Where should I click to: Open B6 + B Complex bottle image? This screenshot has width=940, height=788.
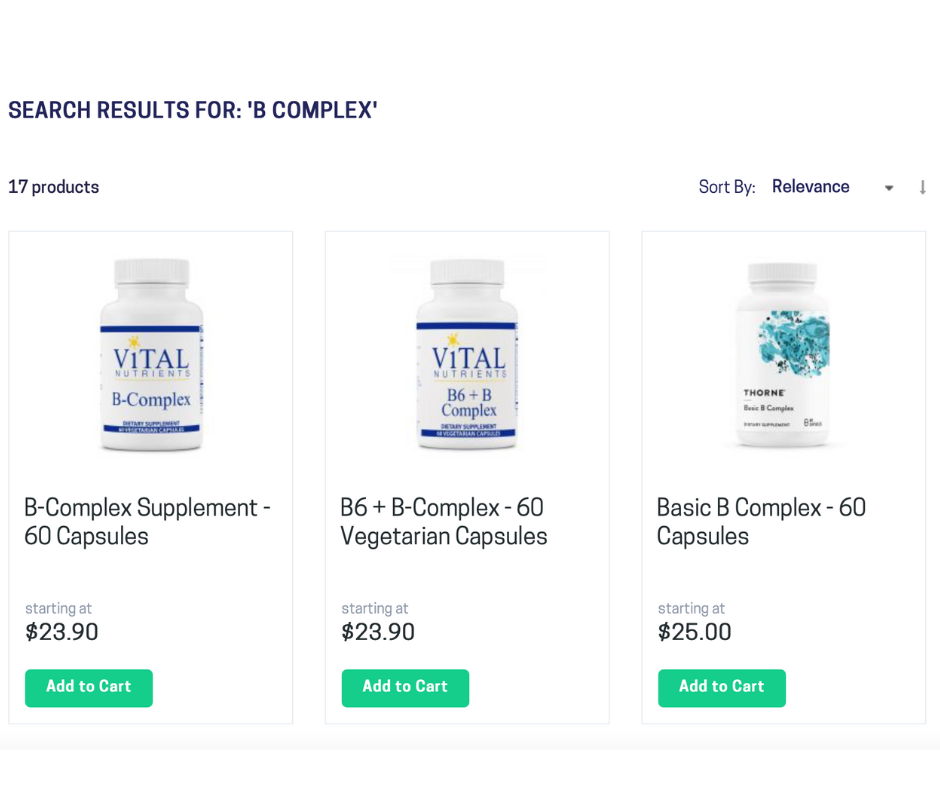pos(467,354)
